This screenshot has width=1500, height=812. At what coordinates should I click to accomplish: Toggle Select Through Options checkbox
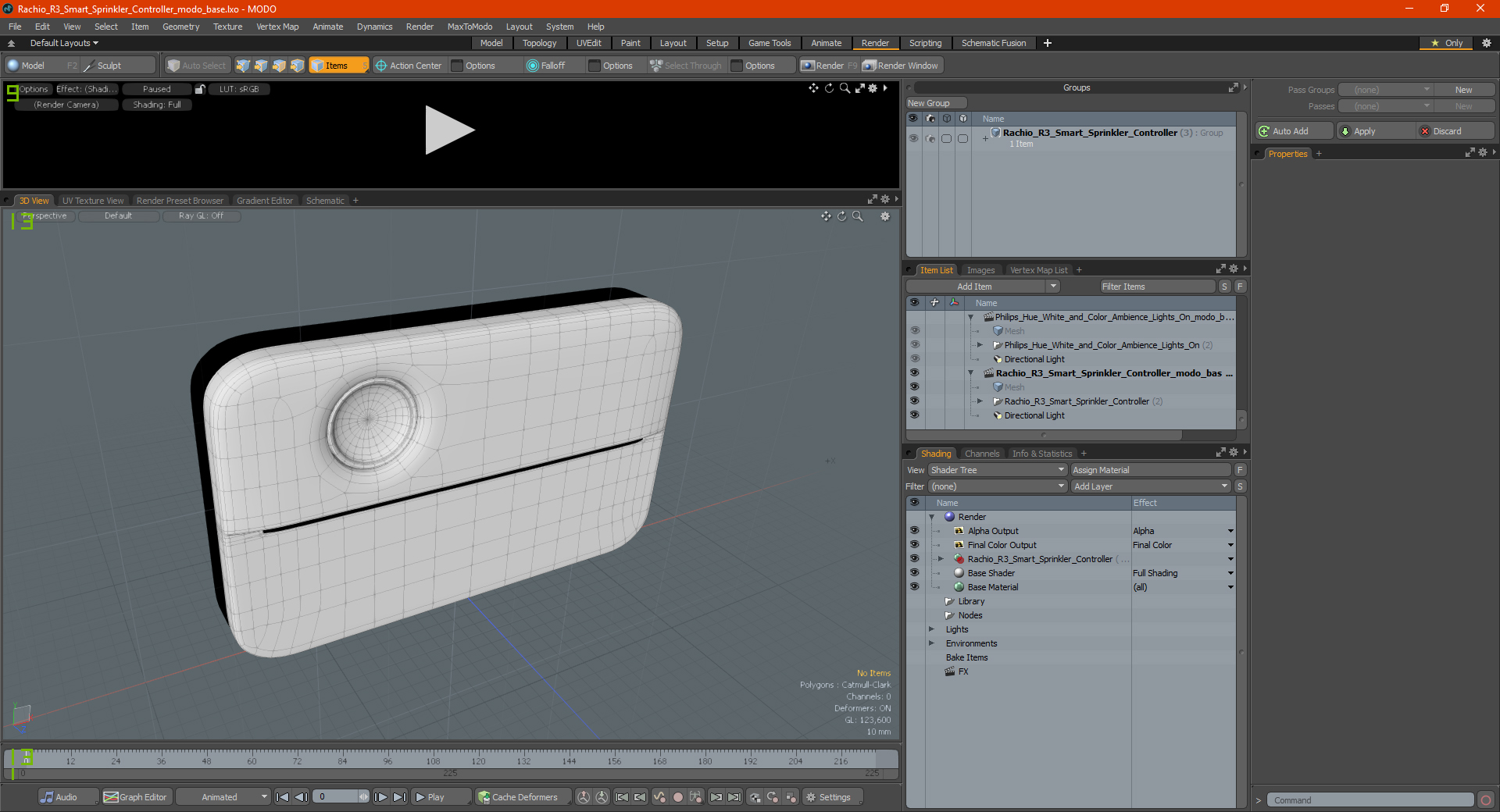tap(737, 66)
